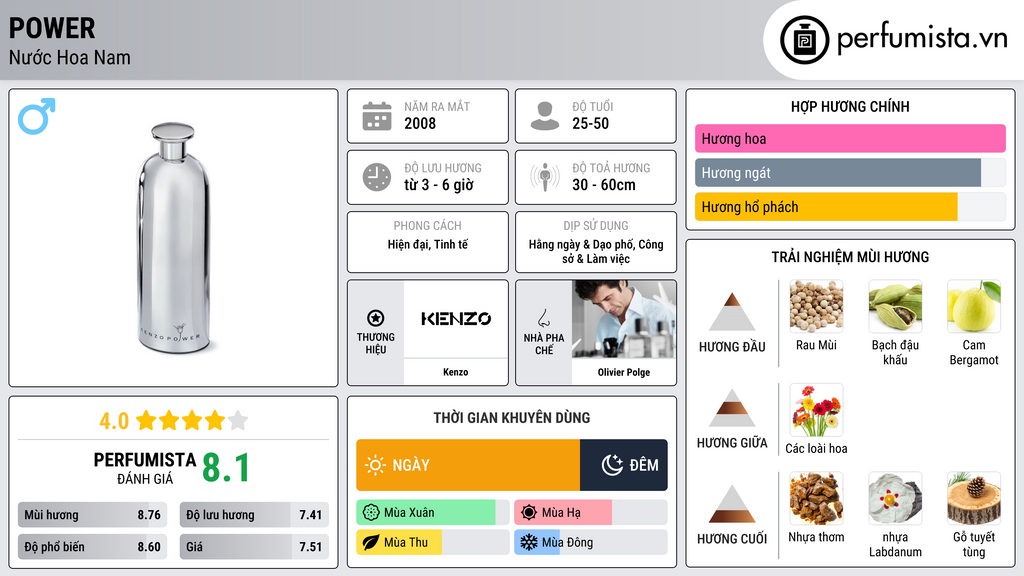
Task: Click the Thời gian khuyên dùng heading
Action: [x=512, y=418]
